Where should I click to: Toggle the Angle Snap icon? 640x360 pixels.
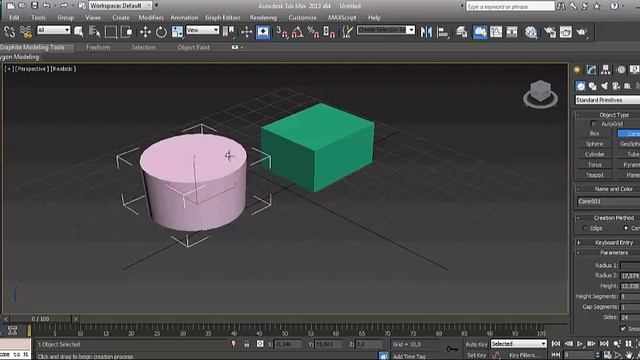298,32
